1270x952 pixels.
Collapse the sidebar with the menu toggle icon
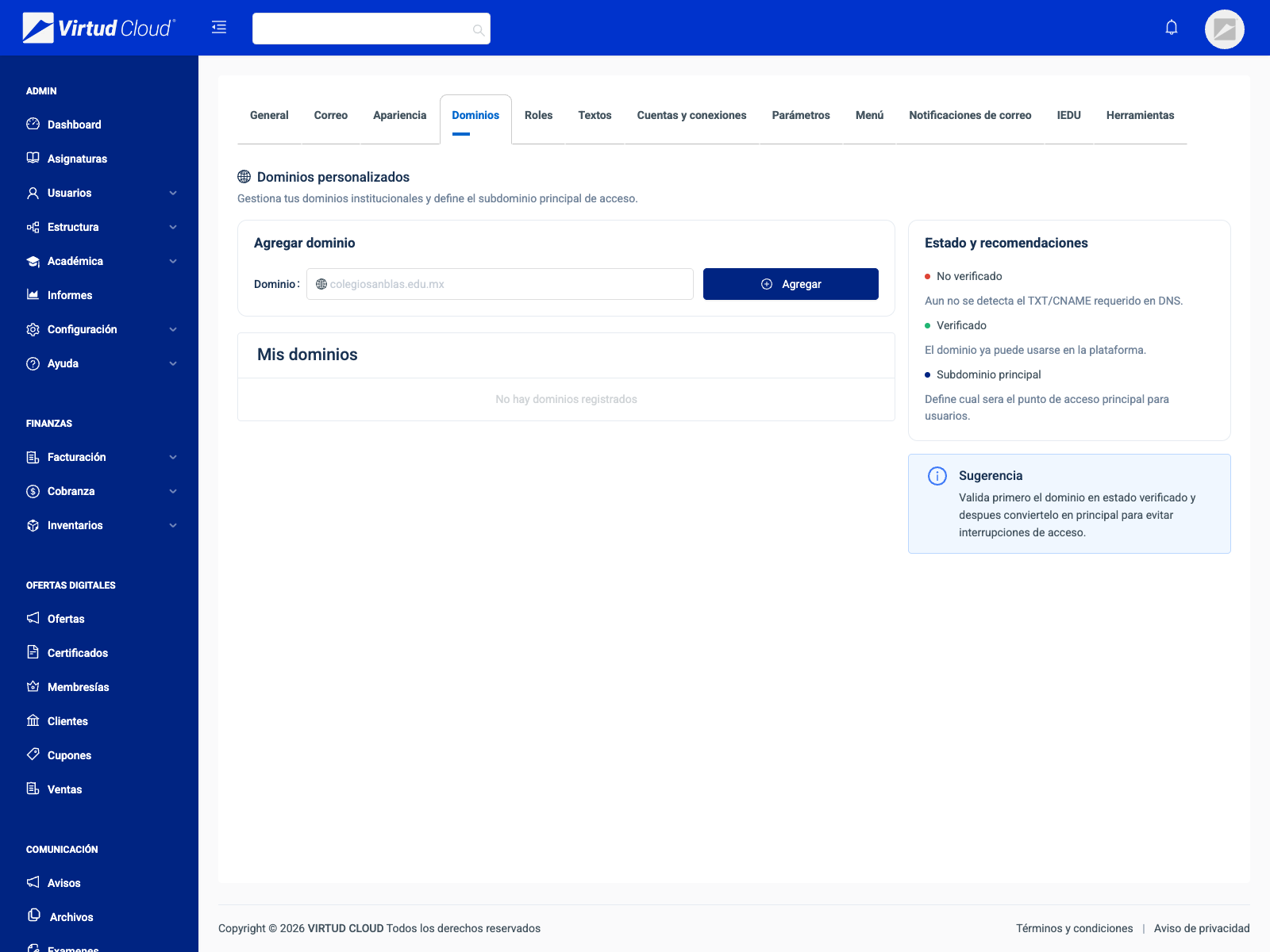point(219,28)
